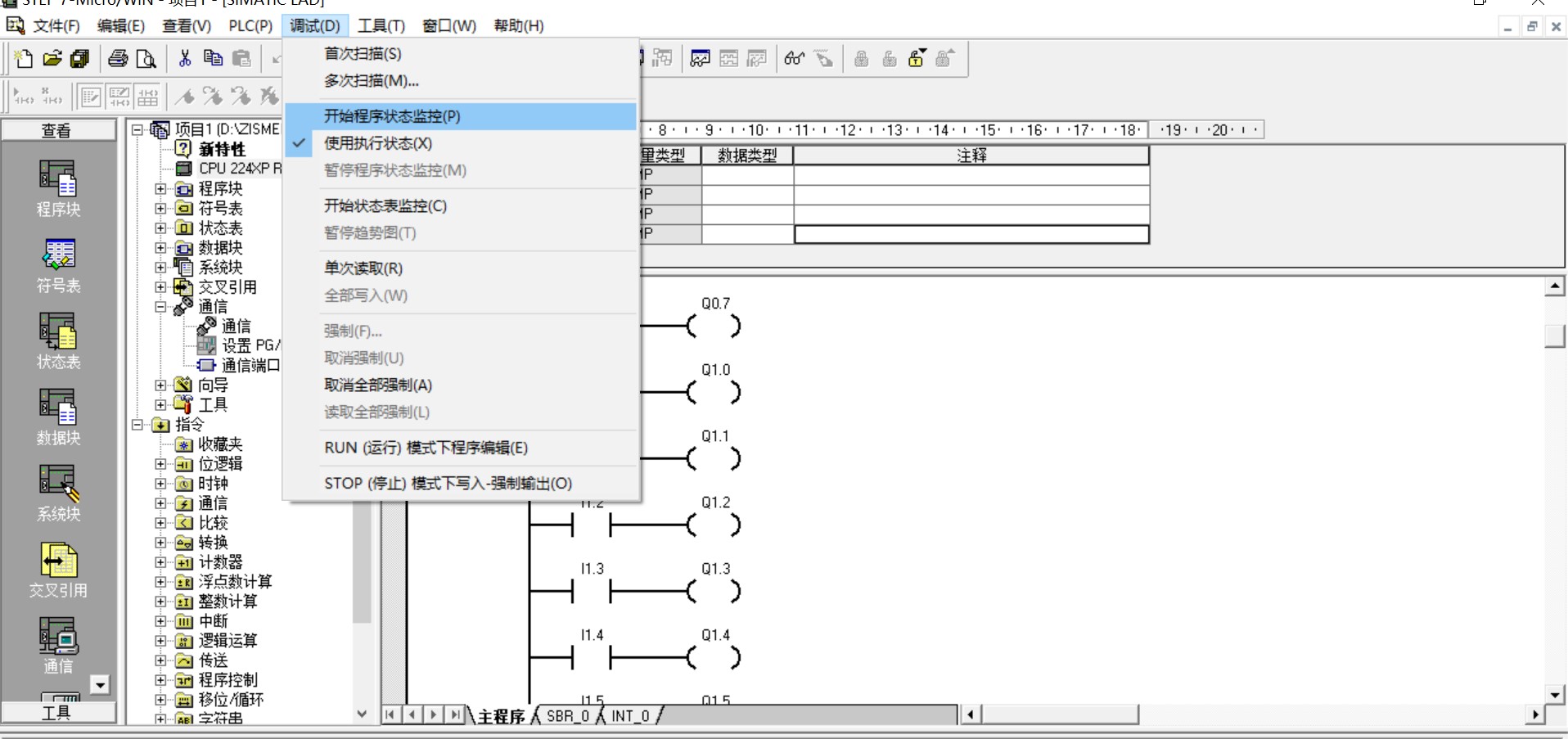Expand the 状态表 tree node
1568x739 pixels.
pos(160,228)
